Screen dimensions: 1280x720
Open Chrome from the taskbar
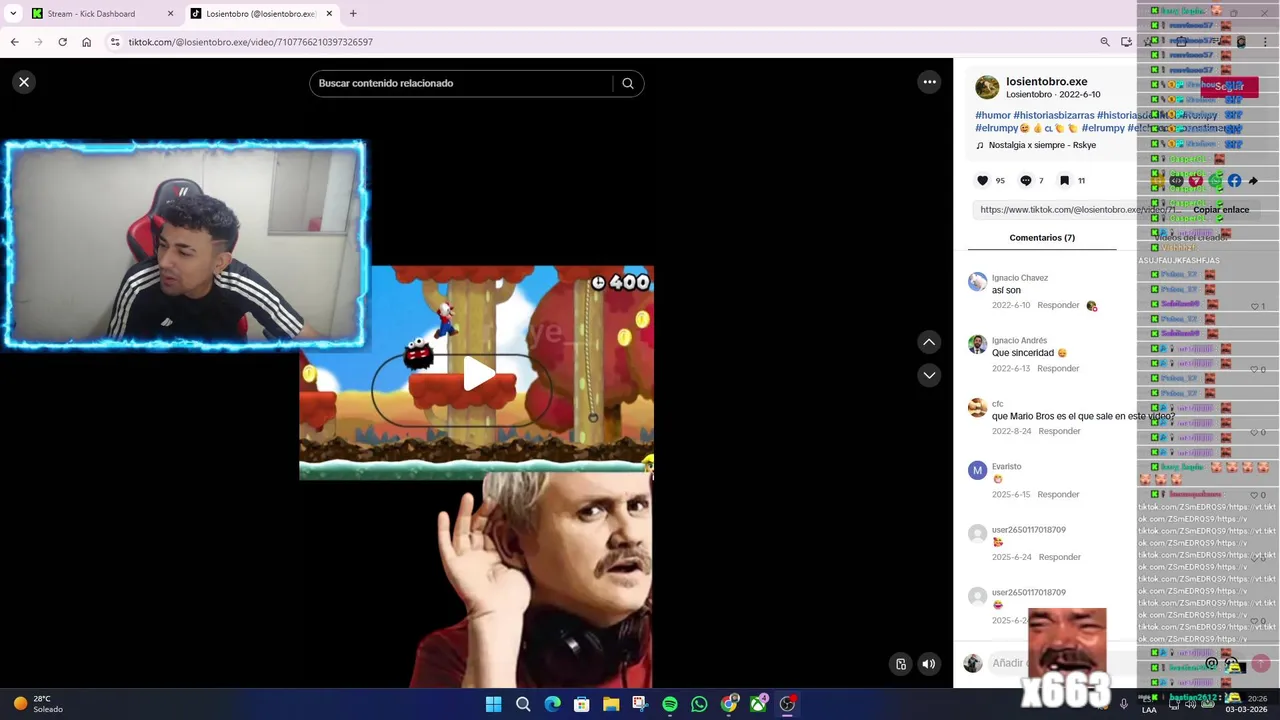pyautogui.click(x=729, y=704)
